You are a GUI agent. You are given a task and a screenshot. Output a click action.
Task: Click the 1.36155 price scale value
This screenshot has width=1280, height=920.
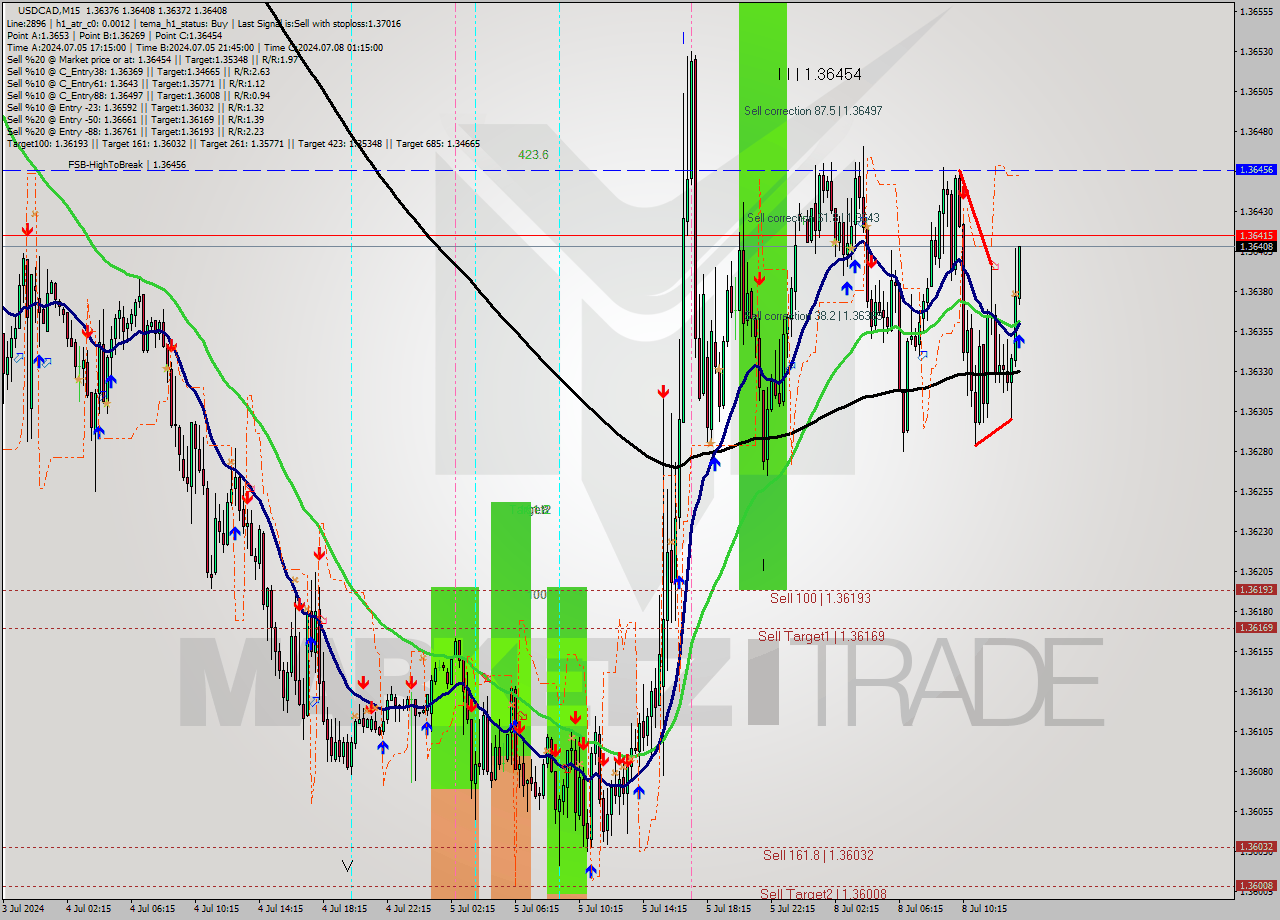coord(1256,652)
